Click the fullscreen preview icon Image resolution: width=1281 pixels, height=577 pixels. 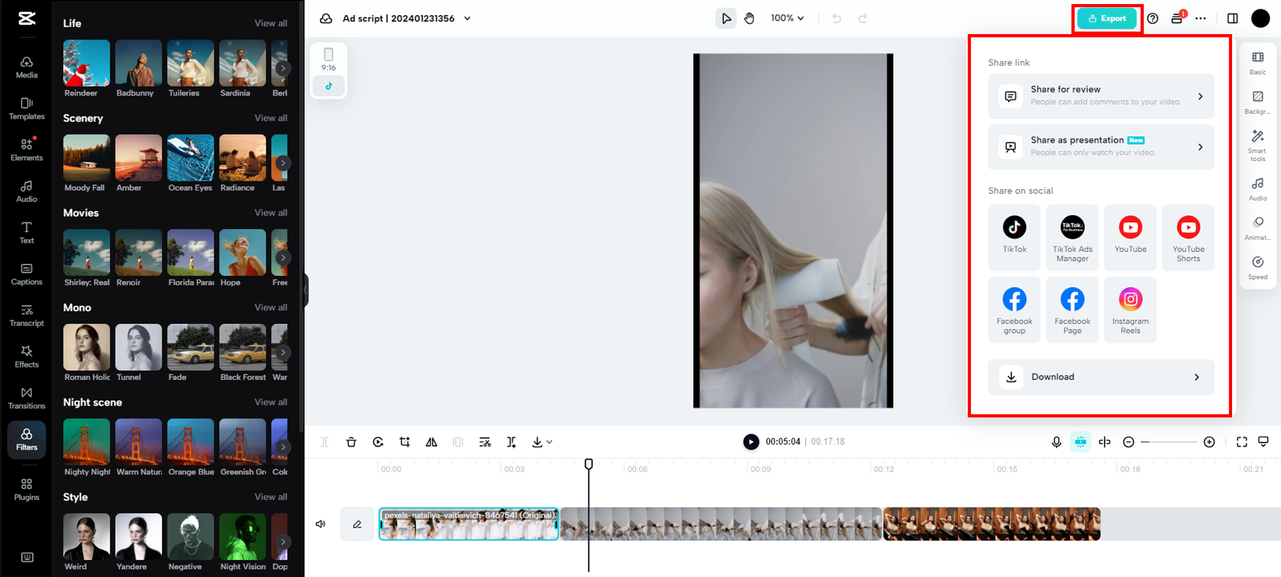(x=1242, y=442)
